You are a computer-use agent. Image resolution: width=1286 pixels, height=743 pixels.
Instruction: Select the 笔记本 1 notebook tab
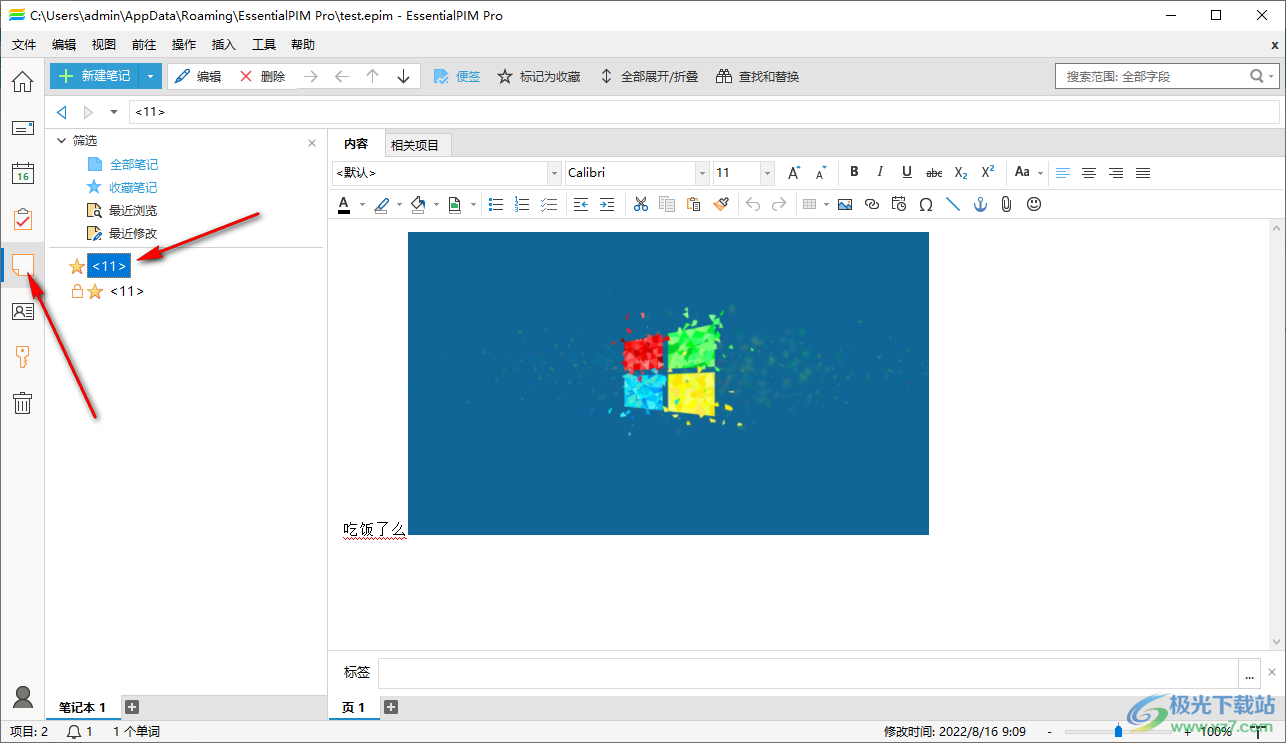pyautogui.click(x=82, y=707)
